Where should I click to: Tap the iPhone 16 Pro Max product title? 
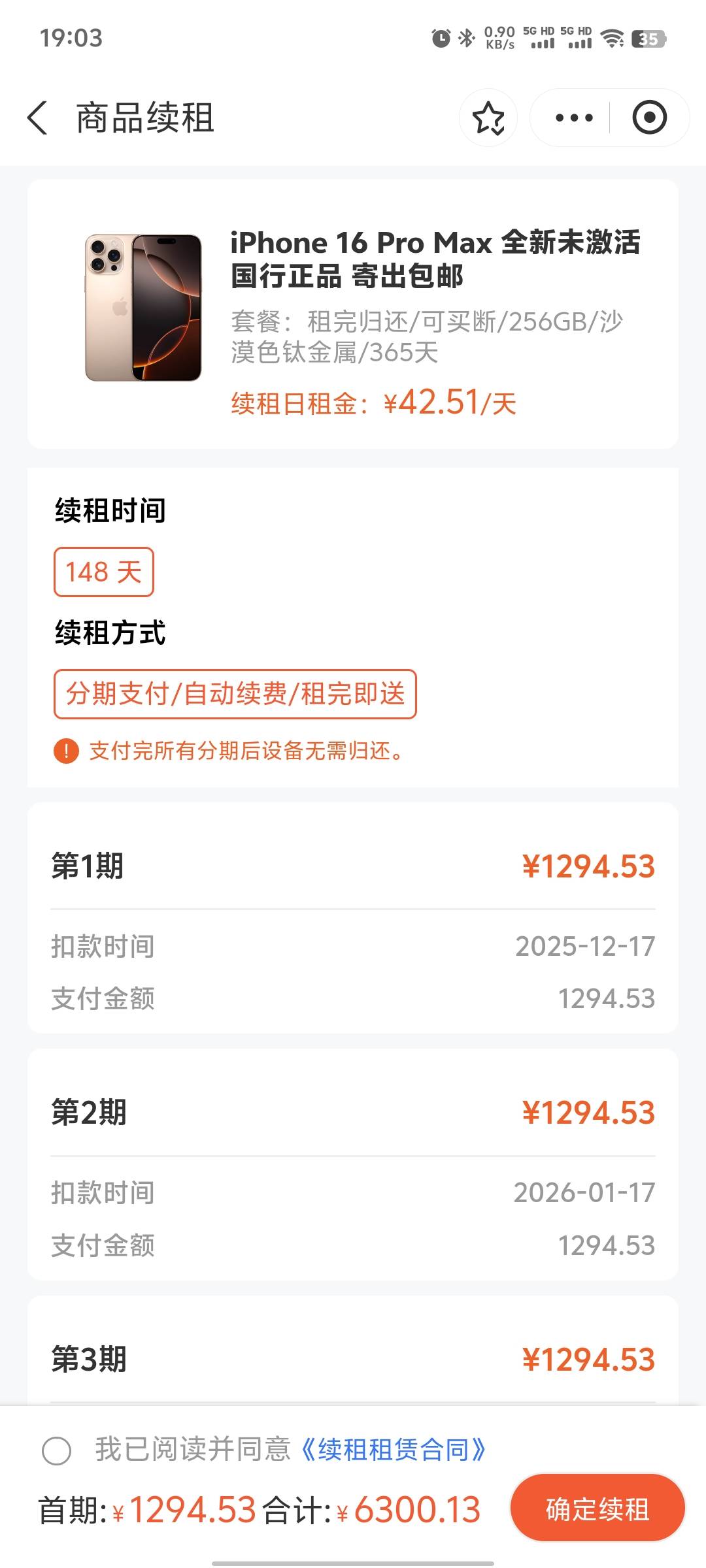(x=435, y=259)
